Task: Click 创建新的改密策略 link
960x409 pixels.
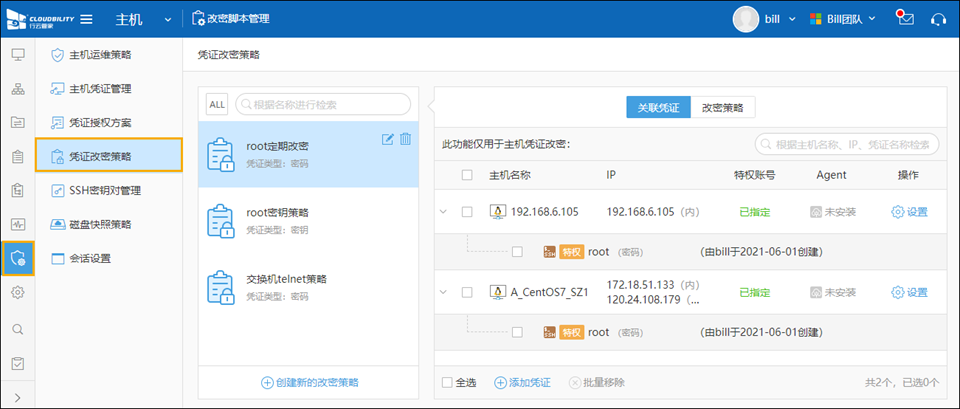Action: point(309,382)
